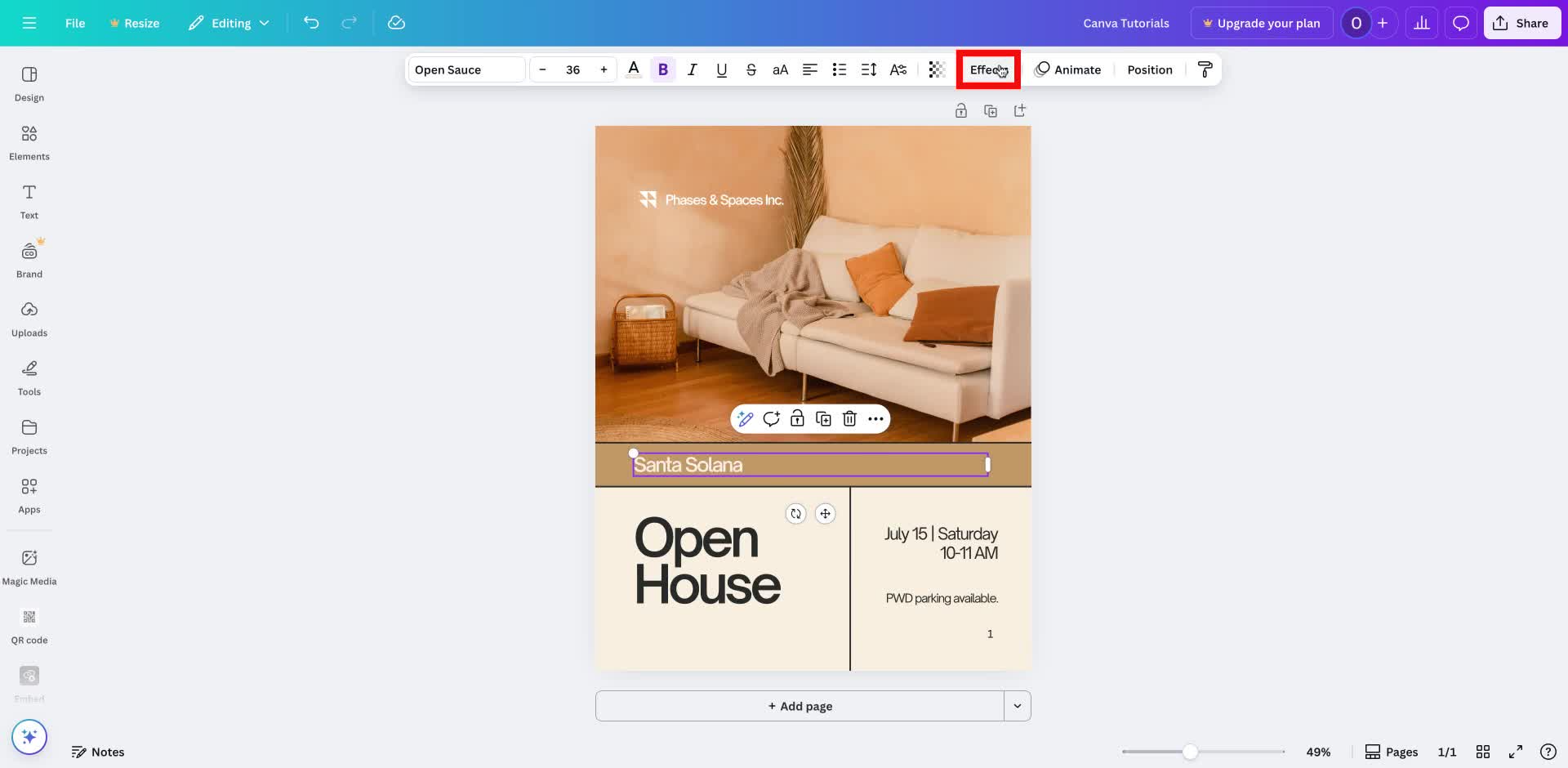Click the copy style paint roller icon

[1205, 69]
